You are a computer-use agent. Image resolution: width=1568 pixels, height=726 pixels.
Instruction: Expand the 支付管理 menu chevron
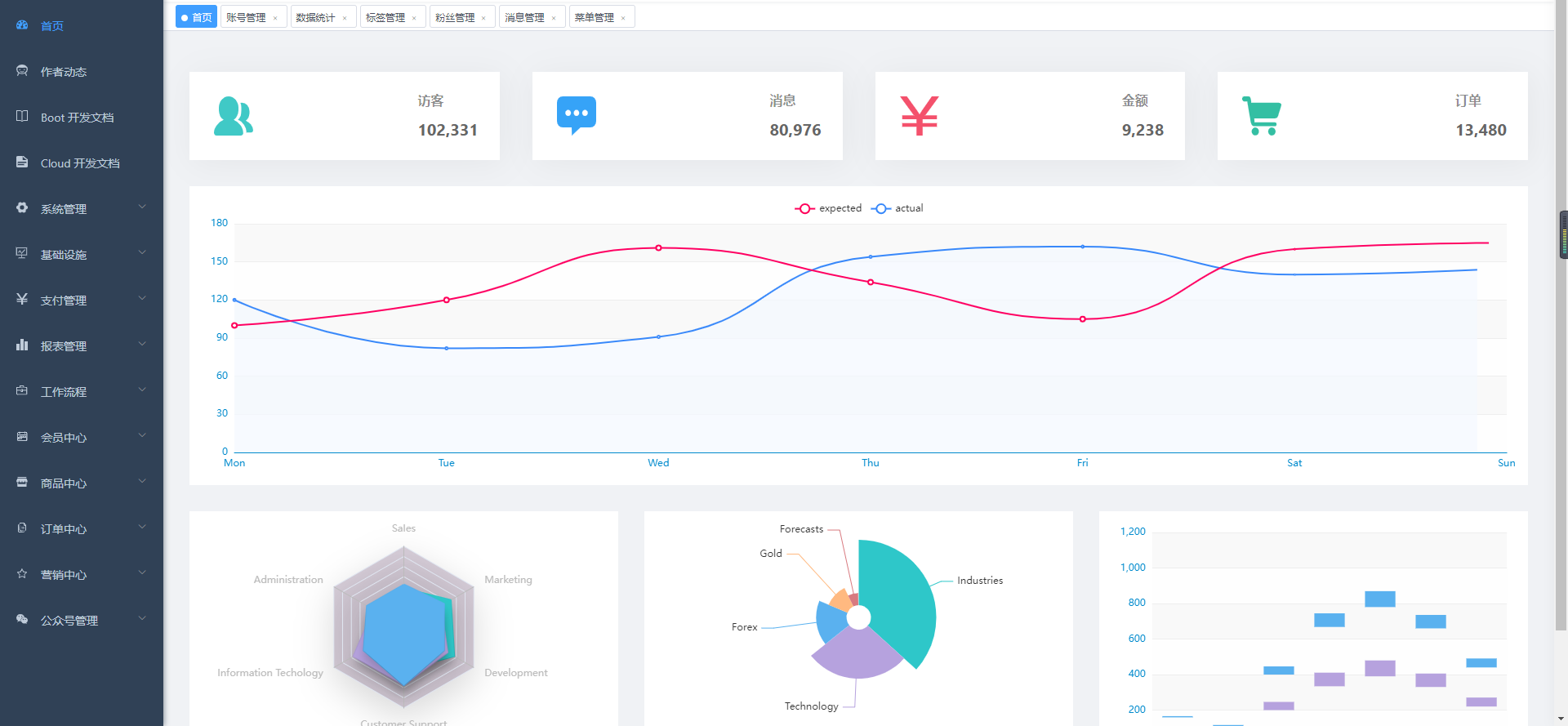142,298
